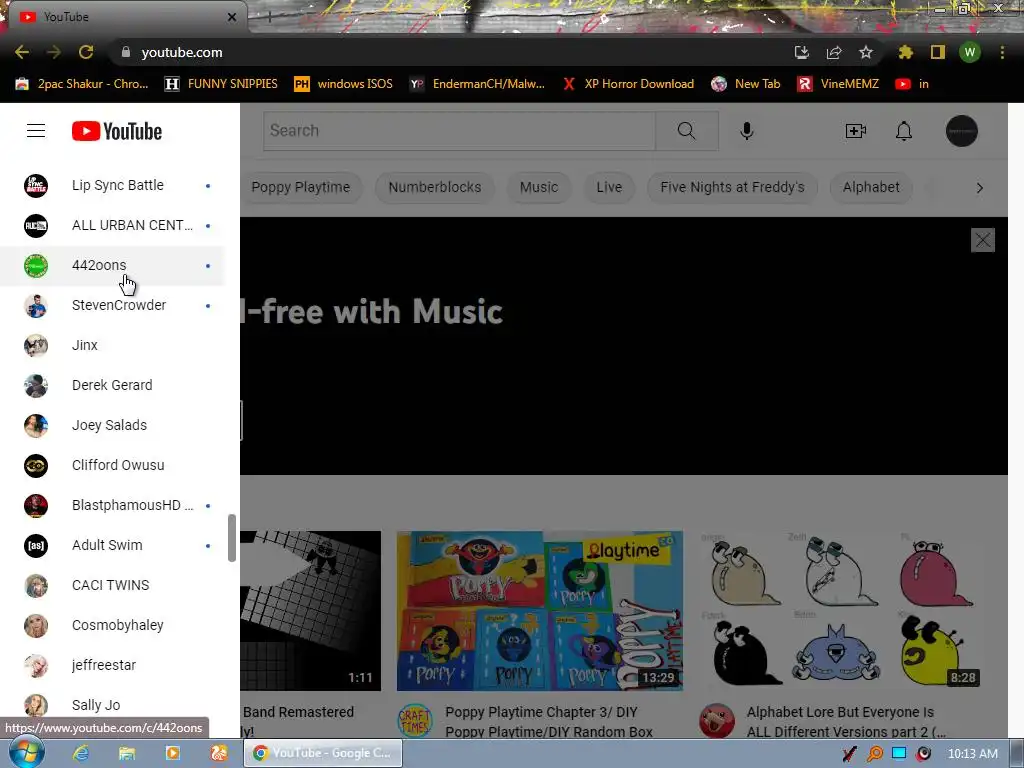
Task: Open the EndermanCH/Malw... bookmark
Action: (x=477, y=84)
